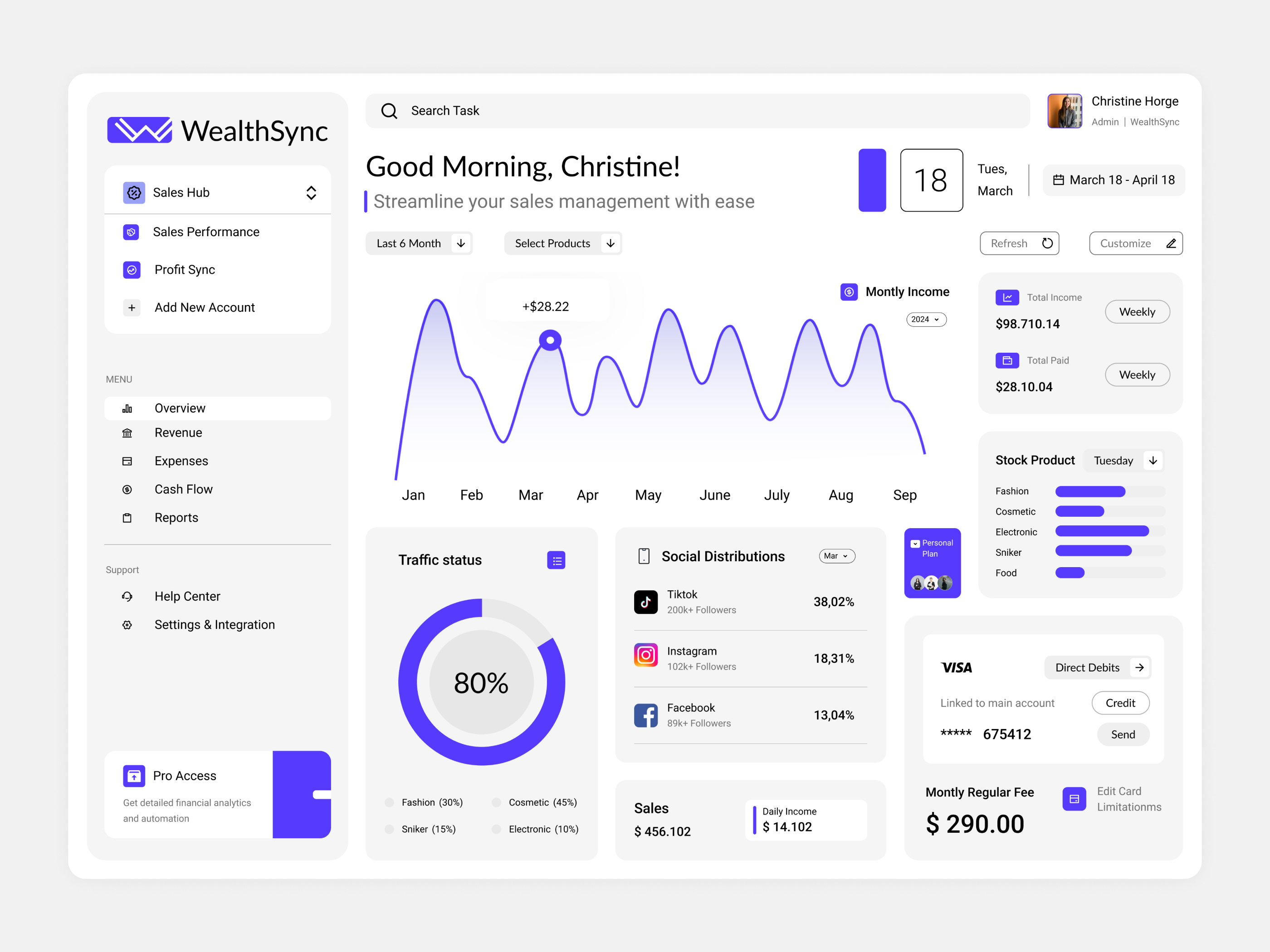Switch payment type to Credit
The image size is (1270, 952).
[x=1120, y=702]
